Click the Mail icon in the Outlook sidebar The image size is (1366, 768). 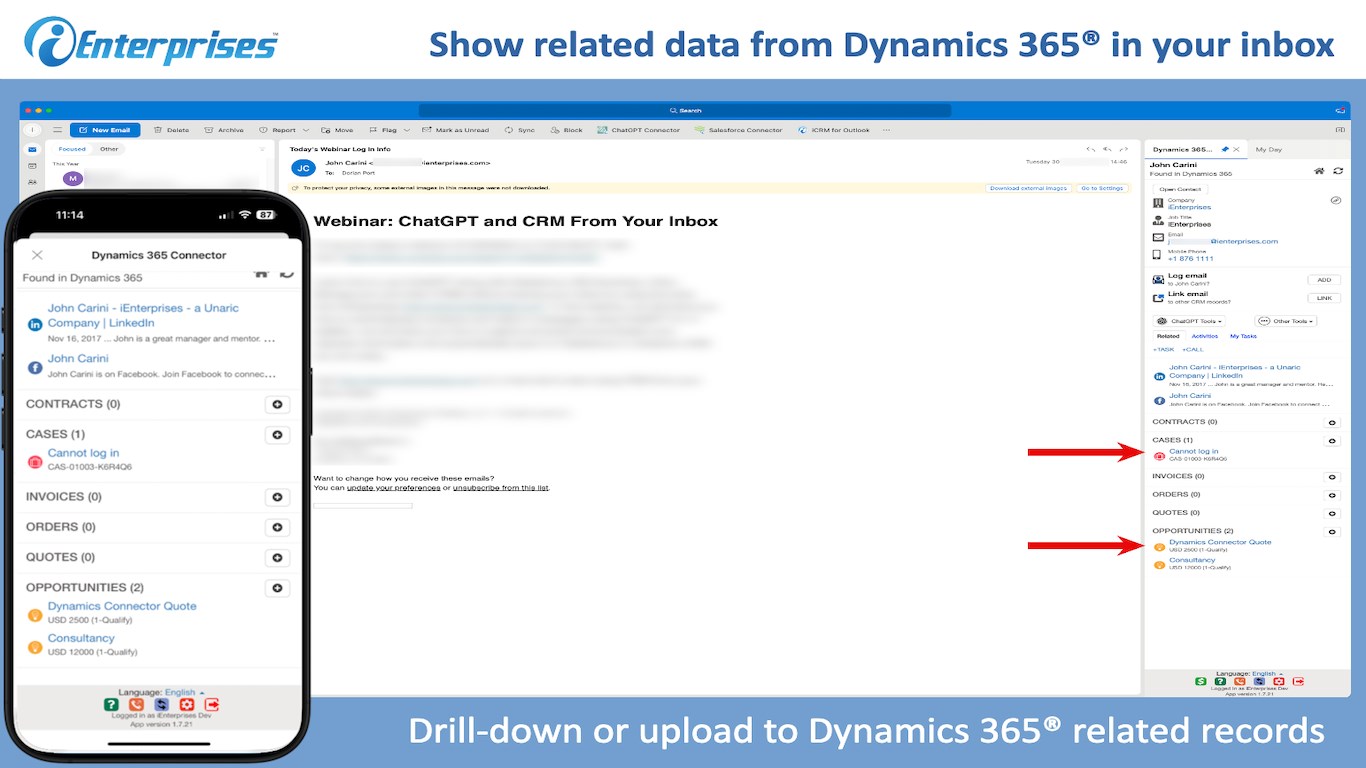[x=32, y=149]
